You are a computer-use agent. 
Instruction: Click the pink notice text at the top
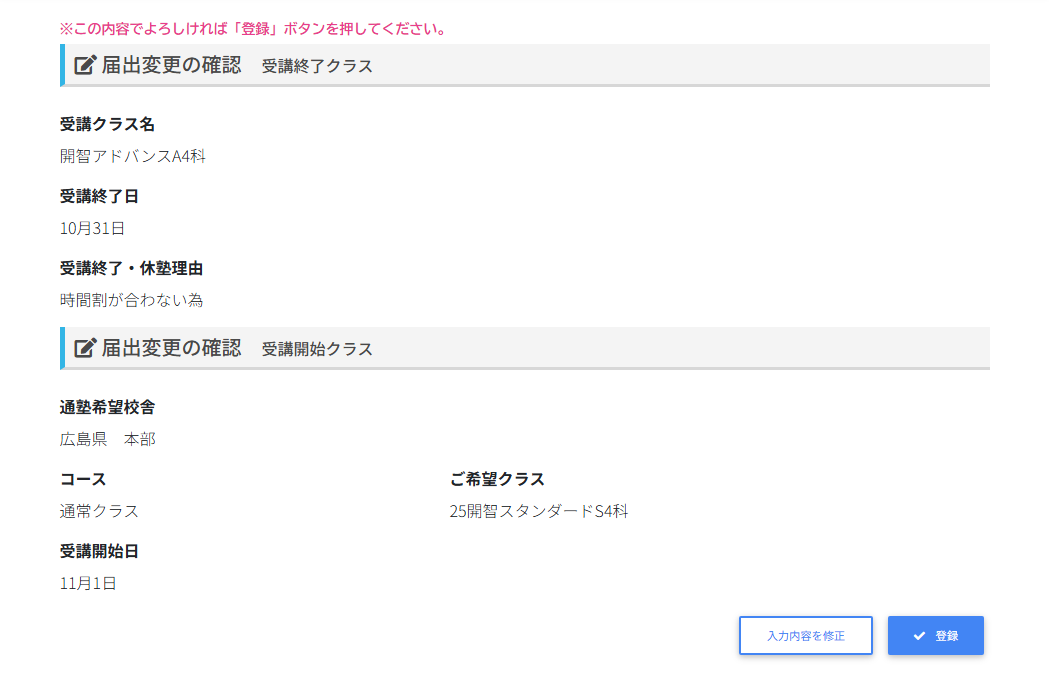(253, 28)
